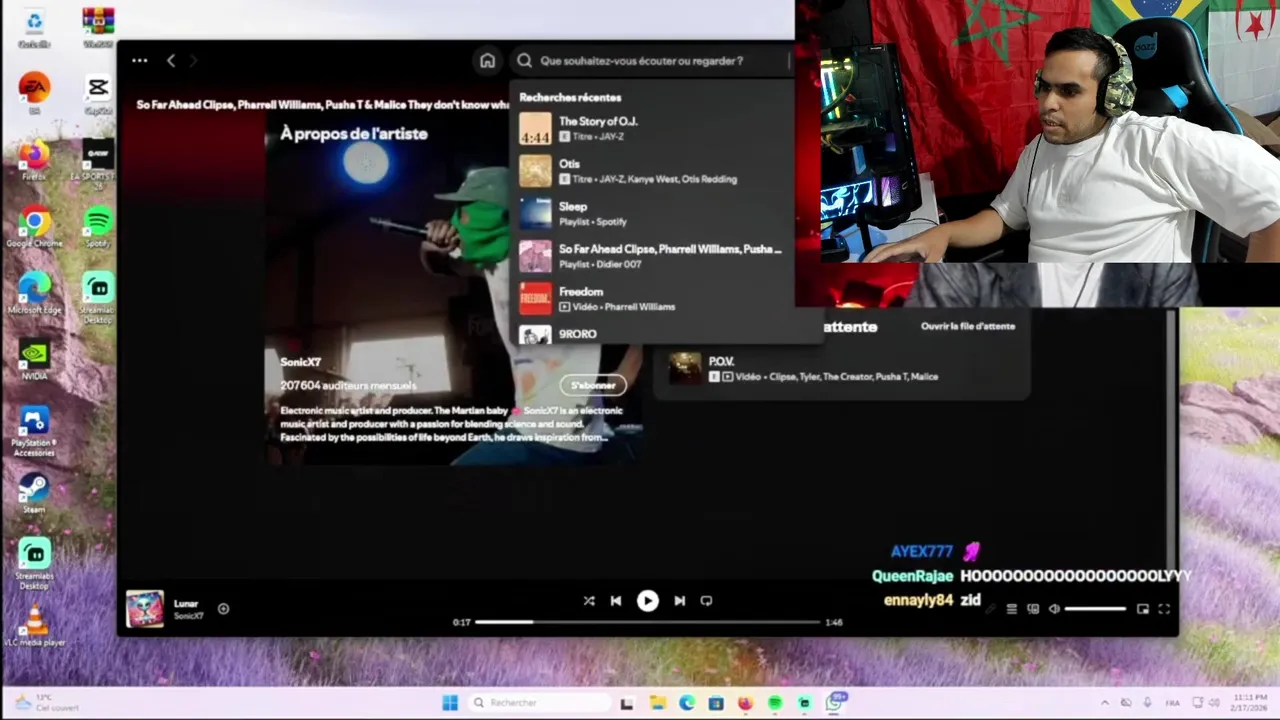
Task: Open the Google Chrome desktop icon
Action: (34, 227)
